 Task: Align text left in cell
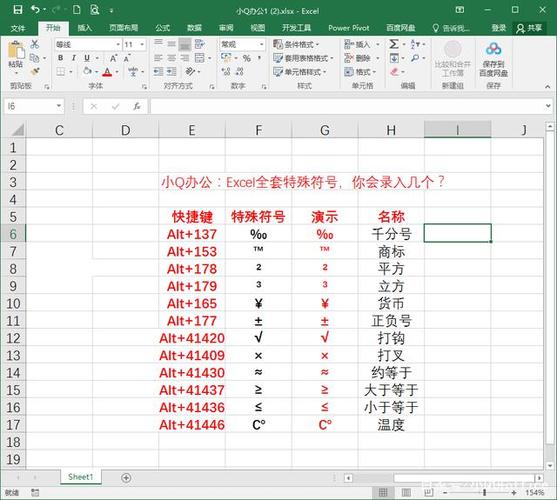pos(158,58)
